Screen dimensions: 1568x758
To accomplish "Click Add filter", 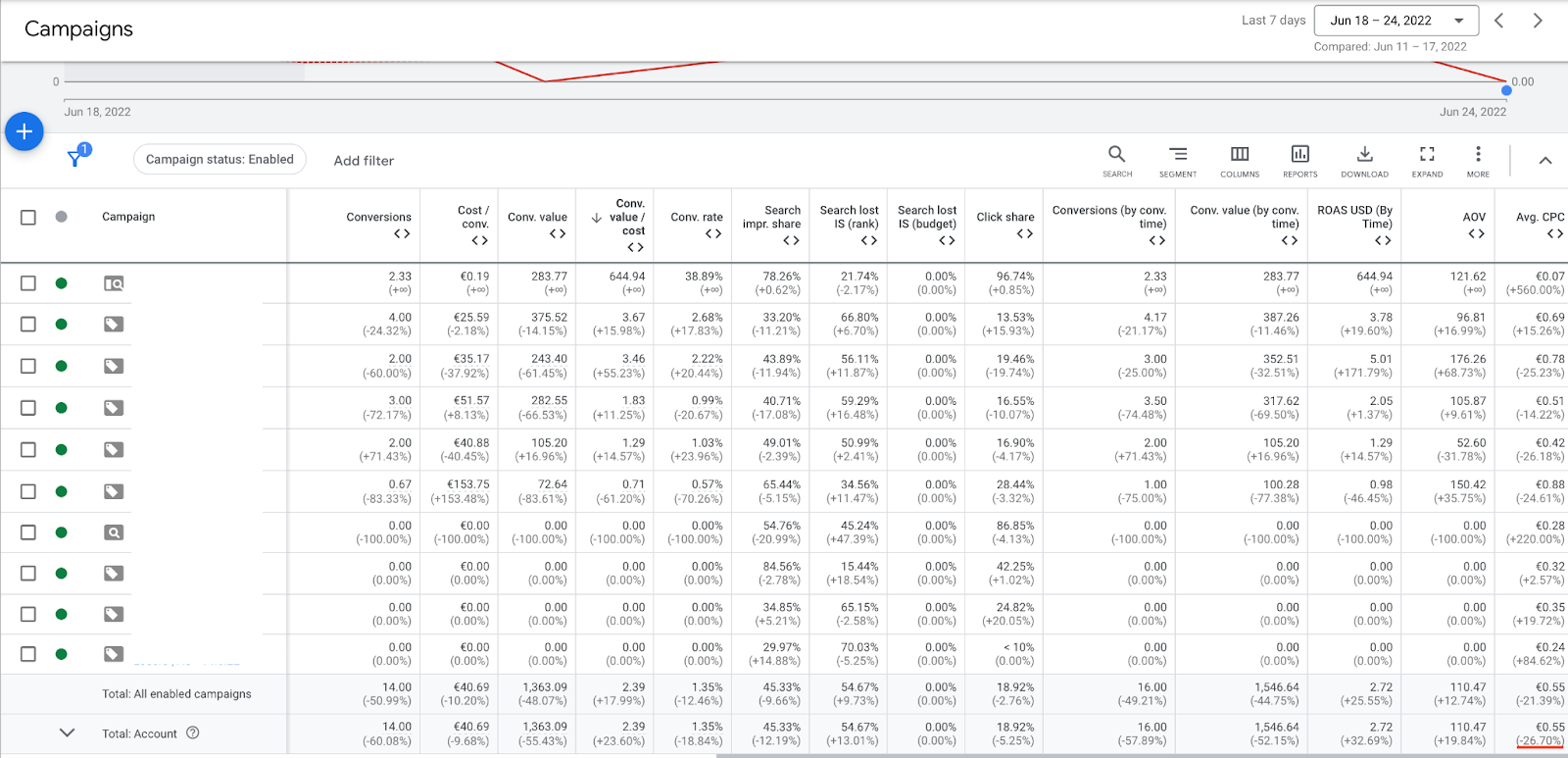I will click(364, 161).
